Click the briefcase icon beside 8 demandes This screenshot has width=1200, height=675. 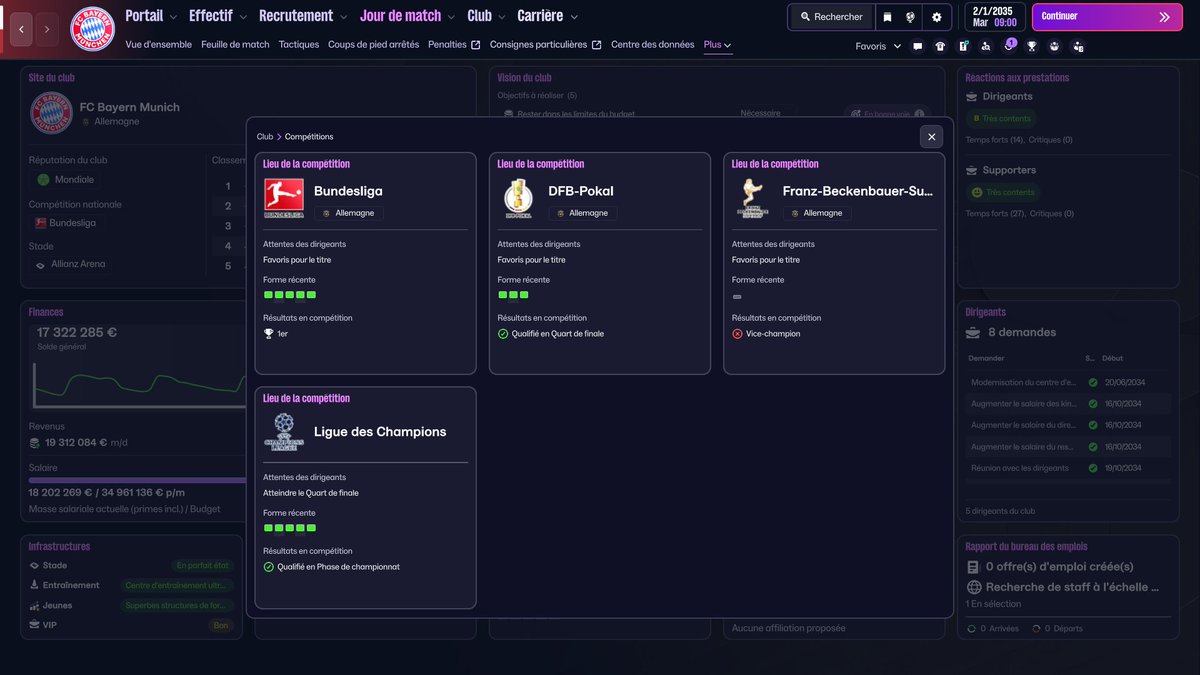(x=973, y=332)
